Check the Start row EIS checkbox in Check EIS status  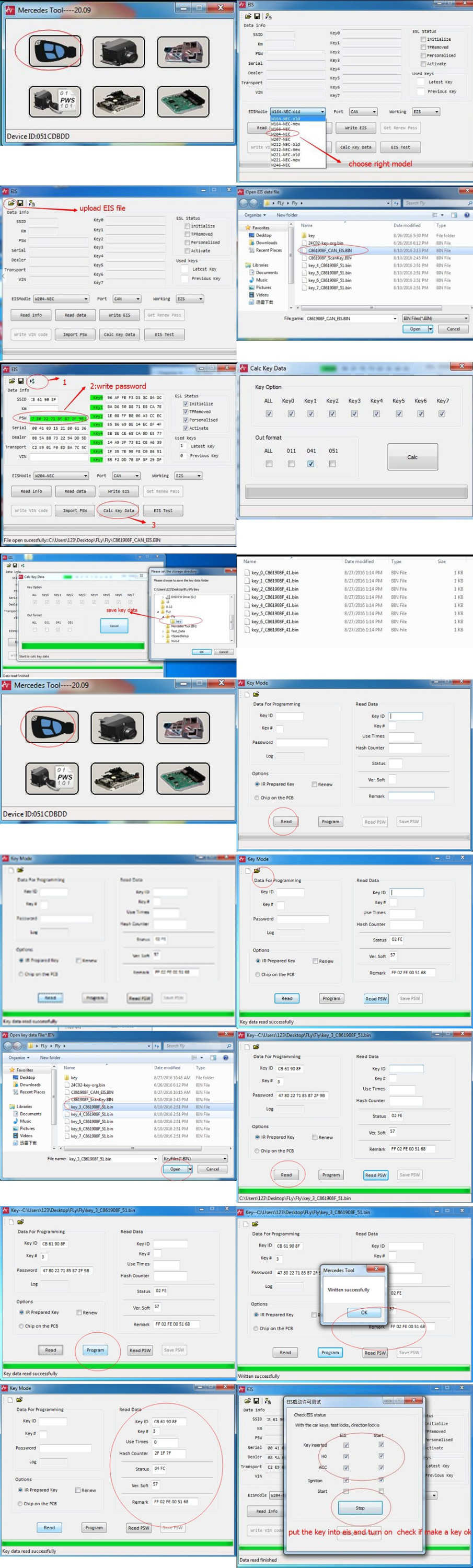coord(346,1491)
